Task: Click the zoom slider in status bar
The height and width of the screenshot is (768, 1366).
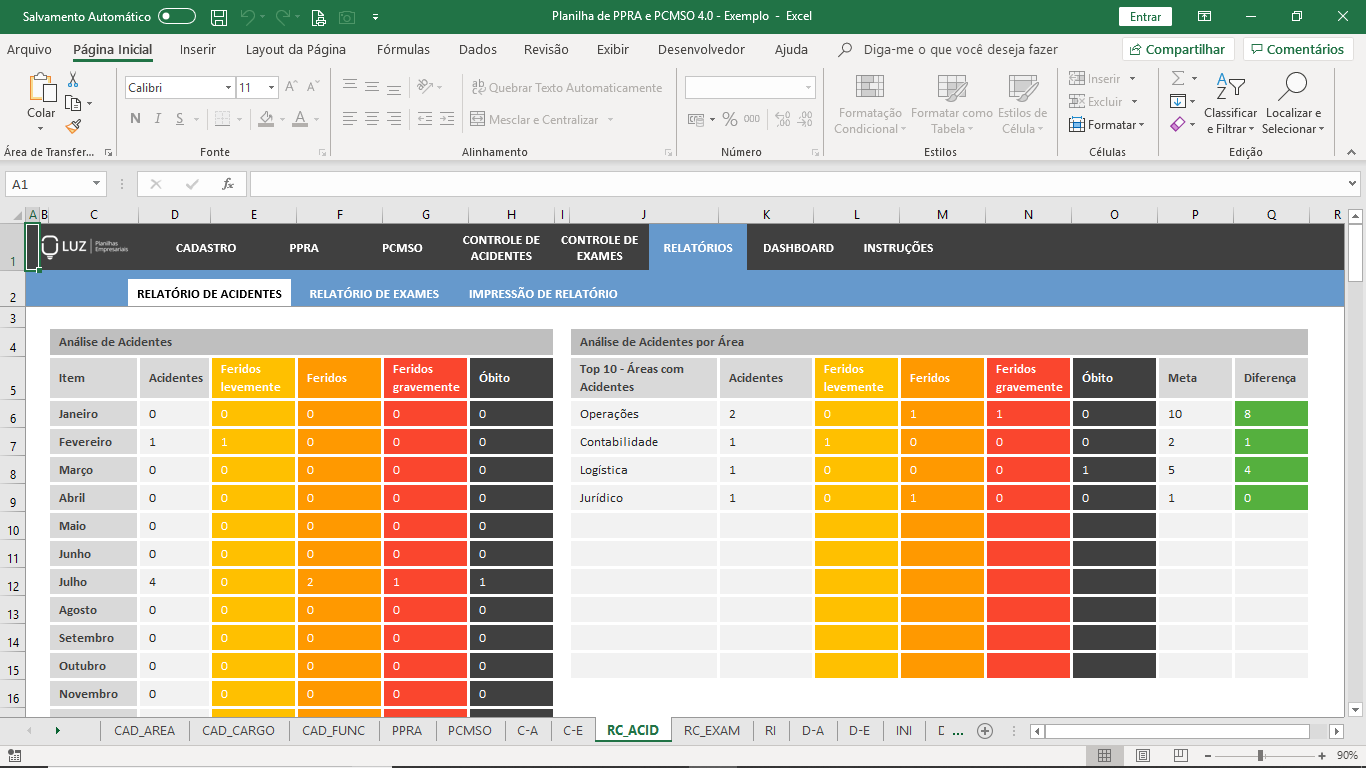Action: tap(1260, 755)
